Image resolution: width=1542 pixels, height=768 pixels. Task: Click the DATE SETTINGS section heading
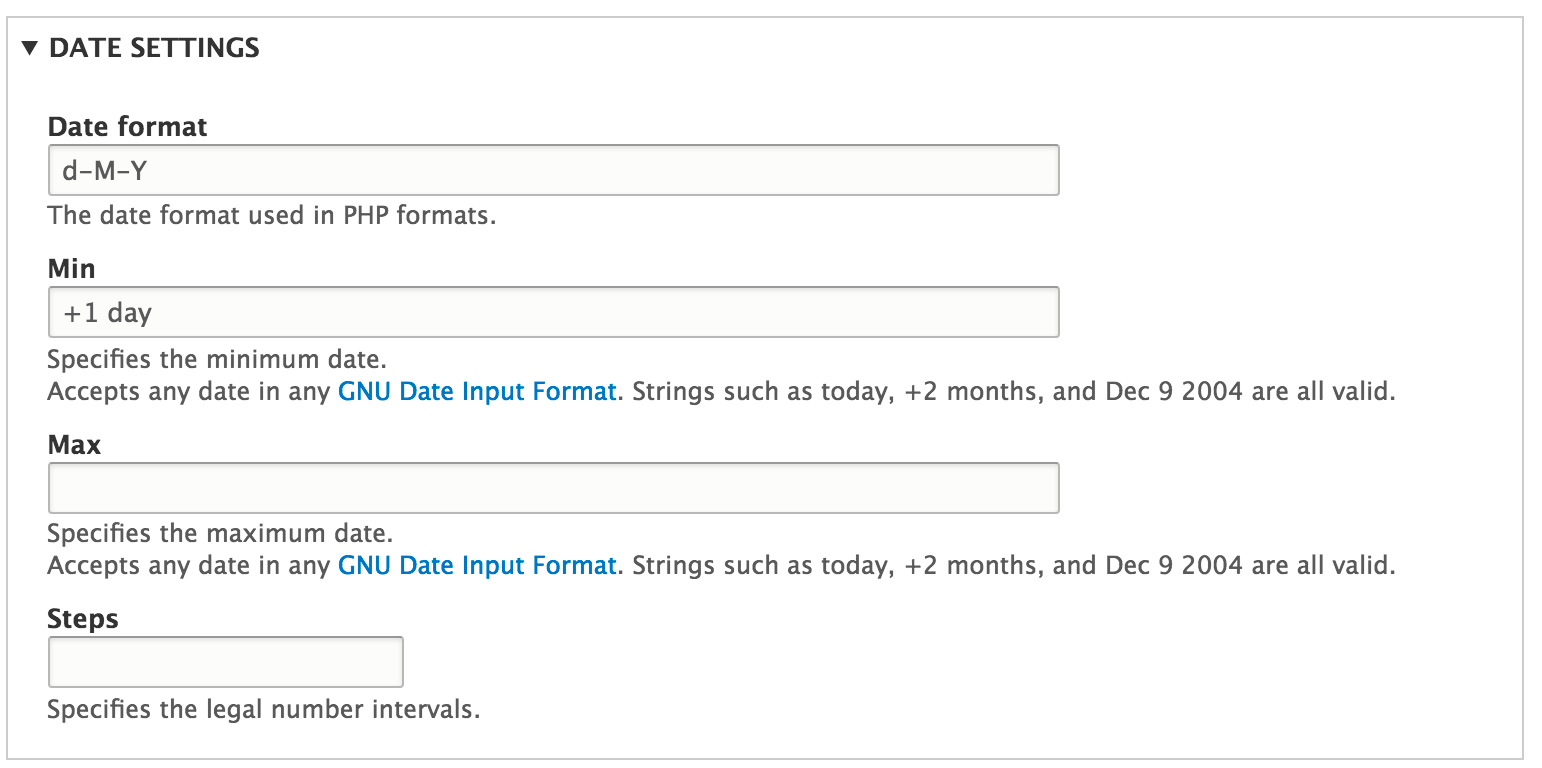154,48
